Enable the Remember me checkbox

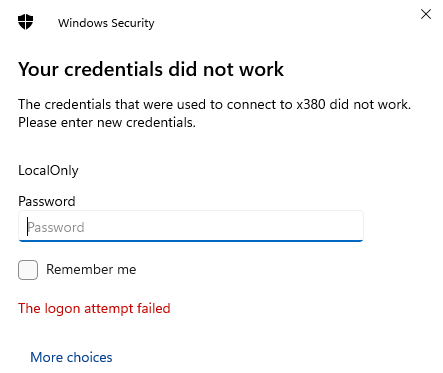click(28, 270)
